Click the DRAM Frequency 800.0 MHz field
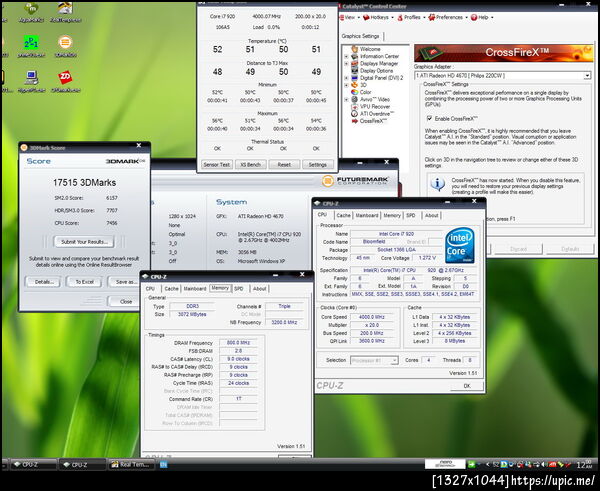Viewport: 600px width, 491px height. (x=238, y=343)
